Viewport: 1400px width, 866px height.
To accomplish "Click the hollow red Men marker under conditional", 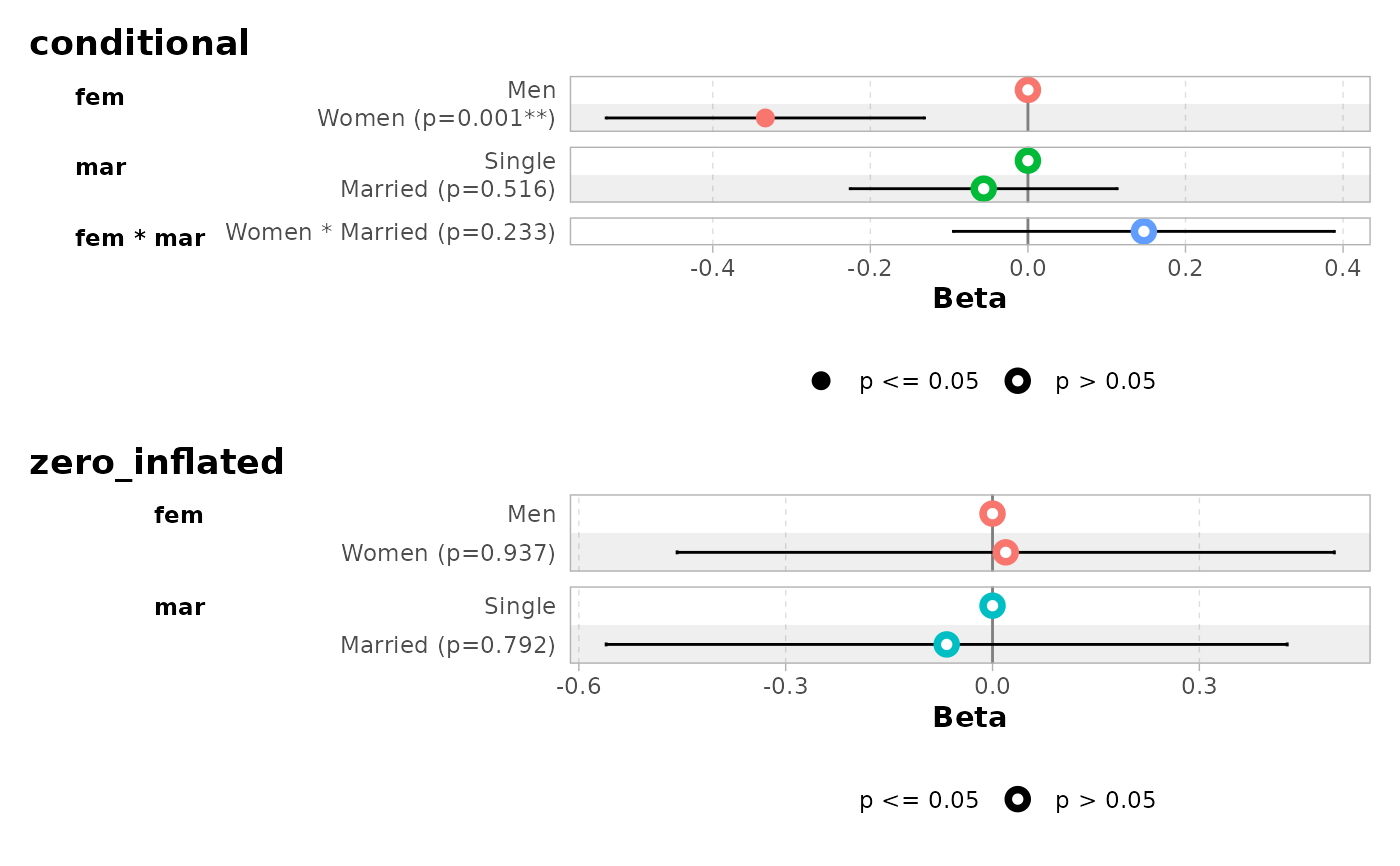I will tap(1028, 90).
